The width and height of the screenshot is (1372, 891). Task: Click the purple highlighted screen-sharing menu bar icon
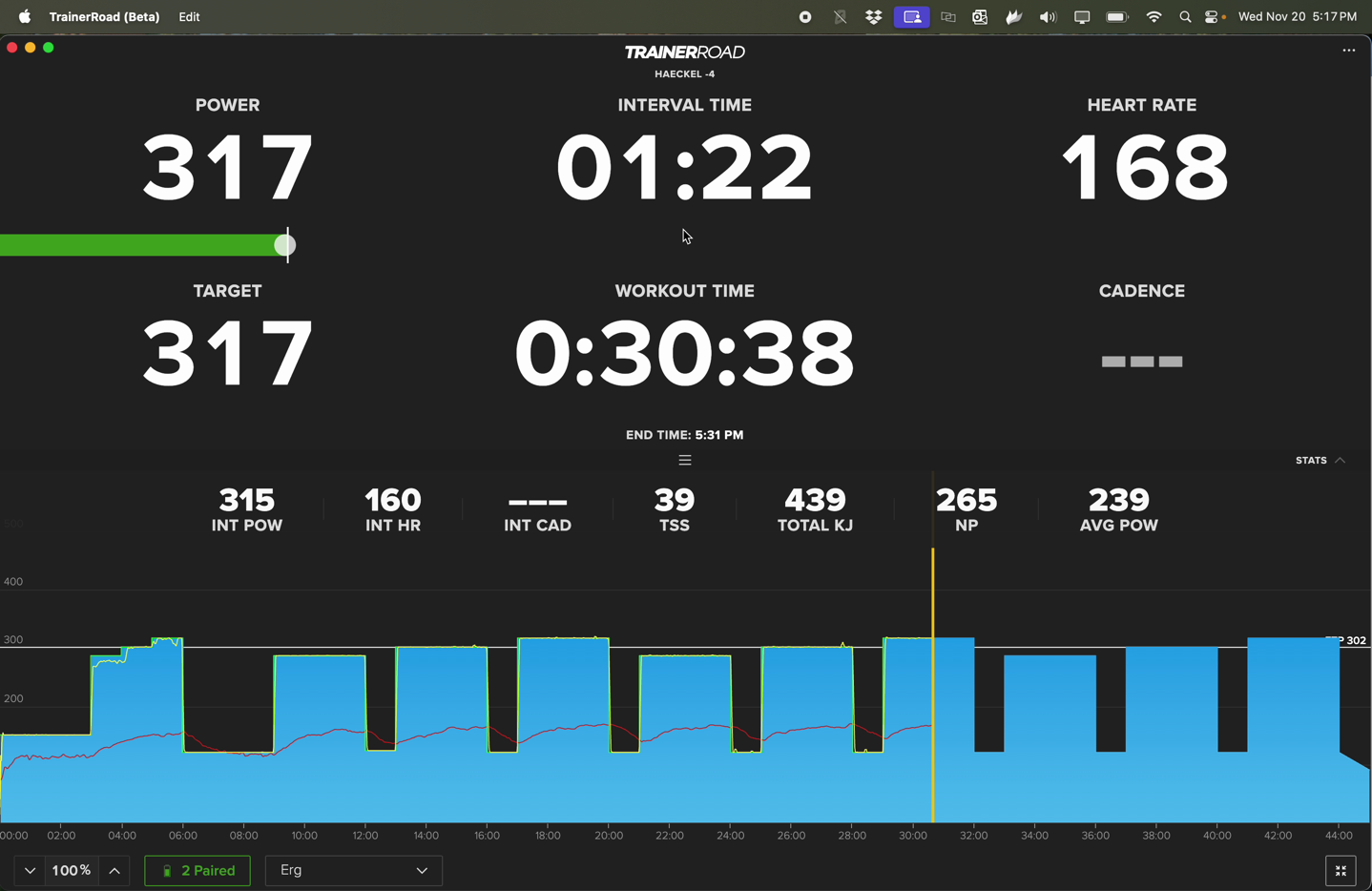coord(912,16)
